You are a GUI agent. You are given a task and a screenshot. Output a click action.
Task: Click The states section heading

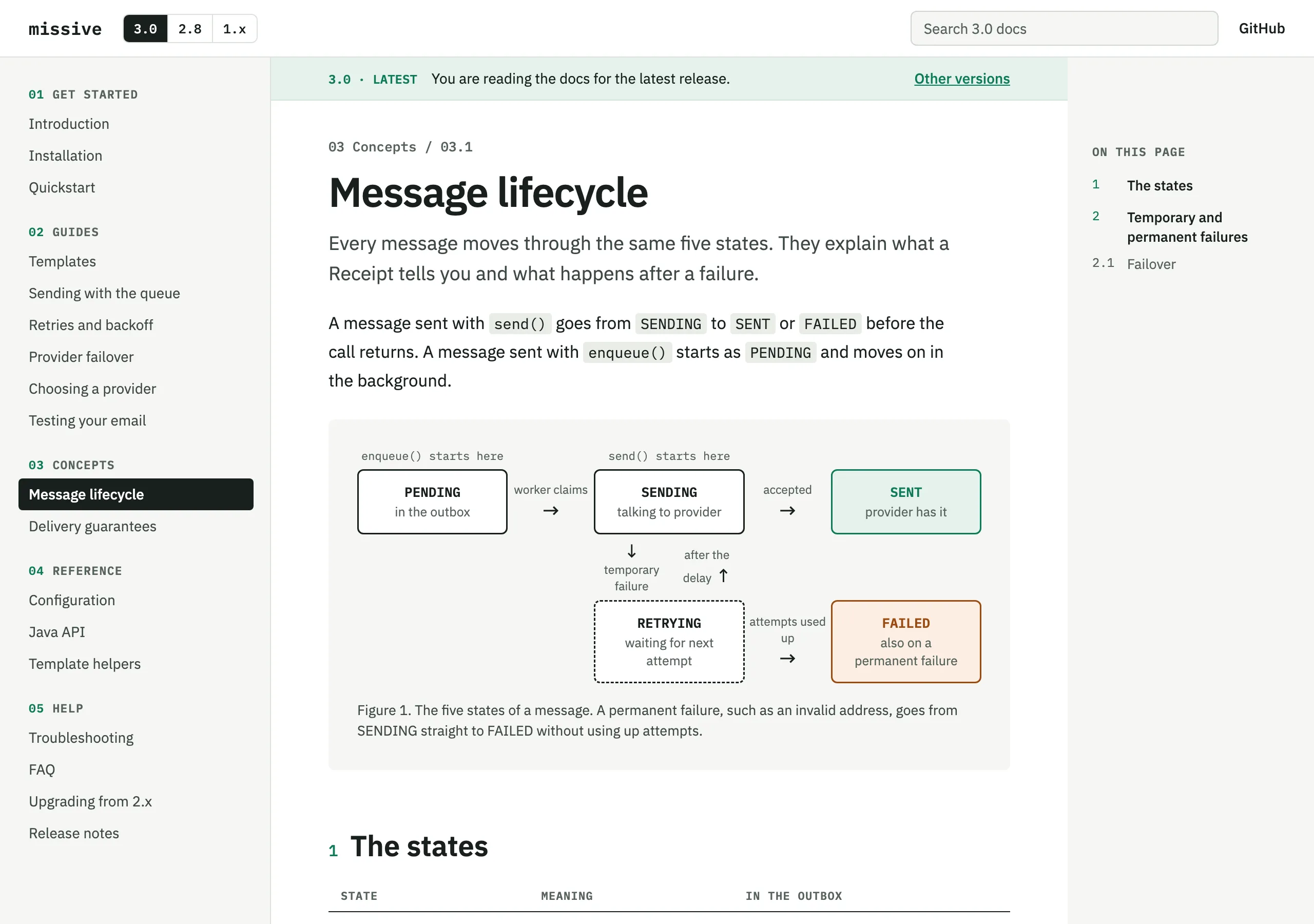(419, 846)
